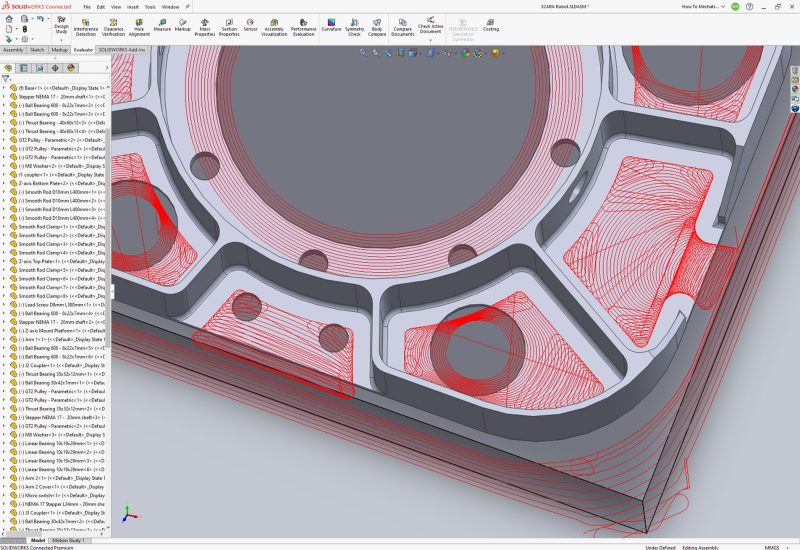Screen dimensions: 800x550
Task: Click the MMGS unit system status
Action: pos(772,547)
